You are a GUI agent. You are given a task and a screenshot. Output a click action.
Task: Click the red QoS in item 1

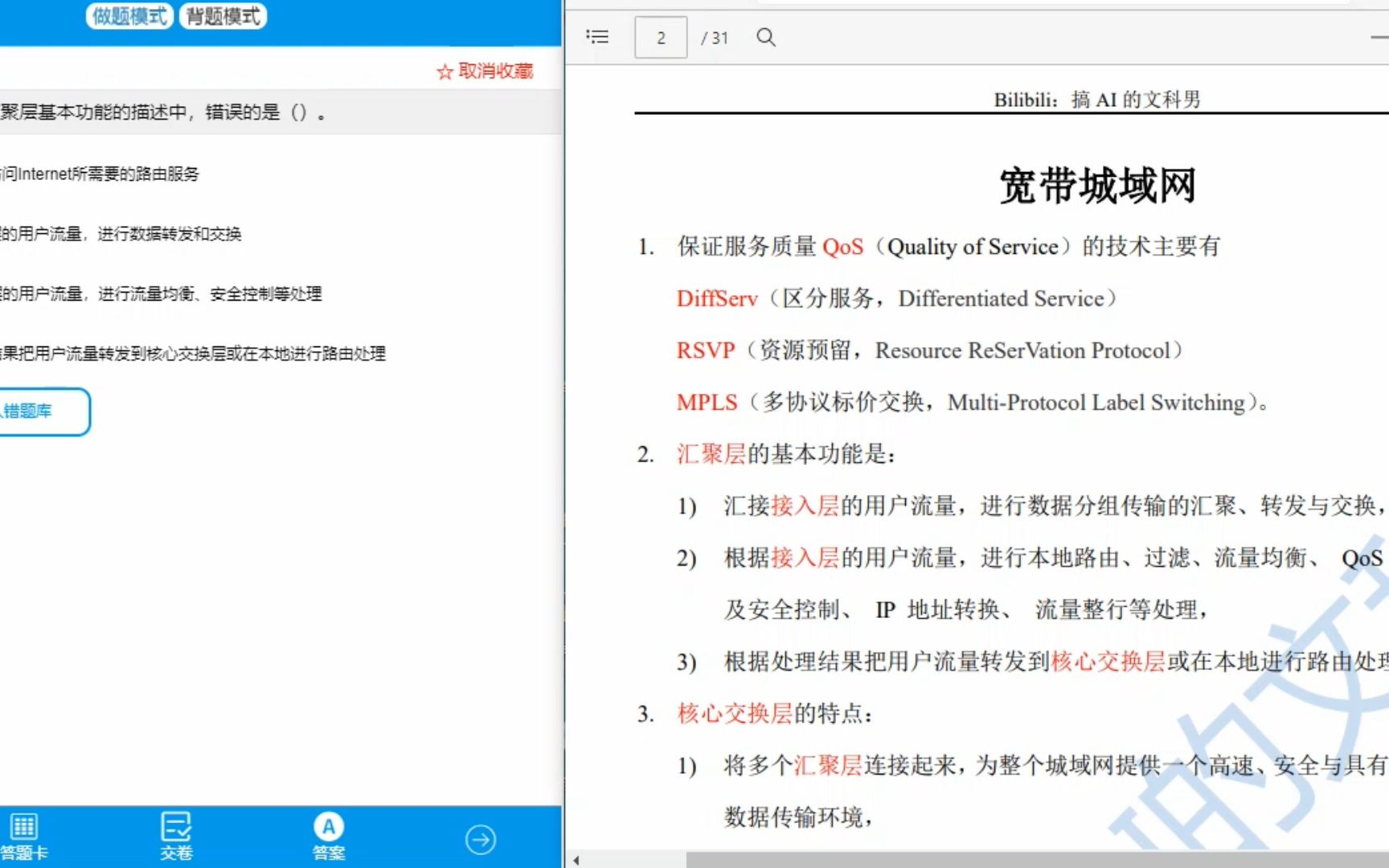(x=843, y=247)
